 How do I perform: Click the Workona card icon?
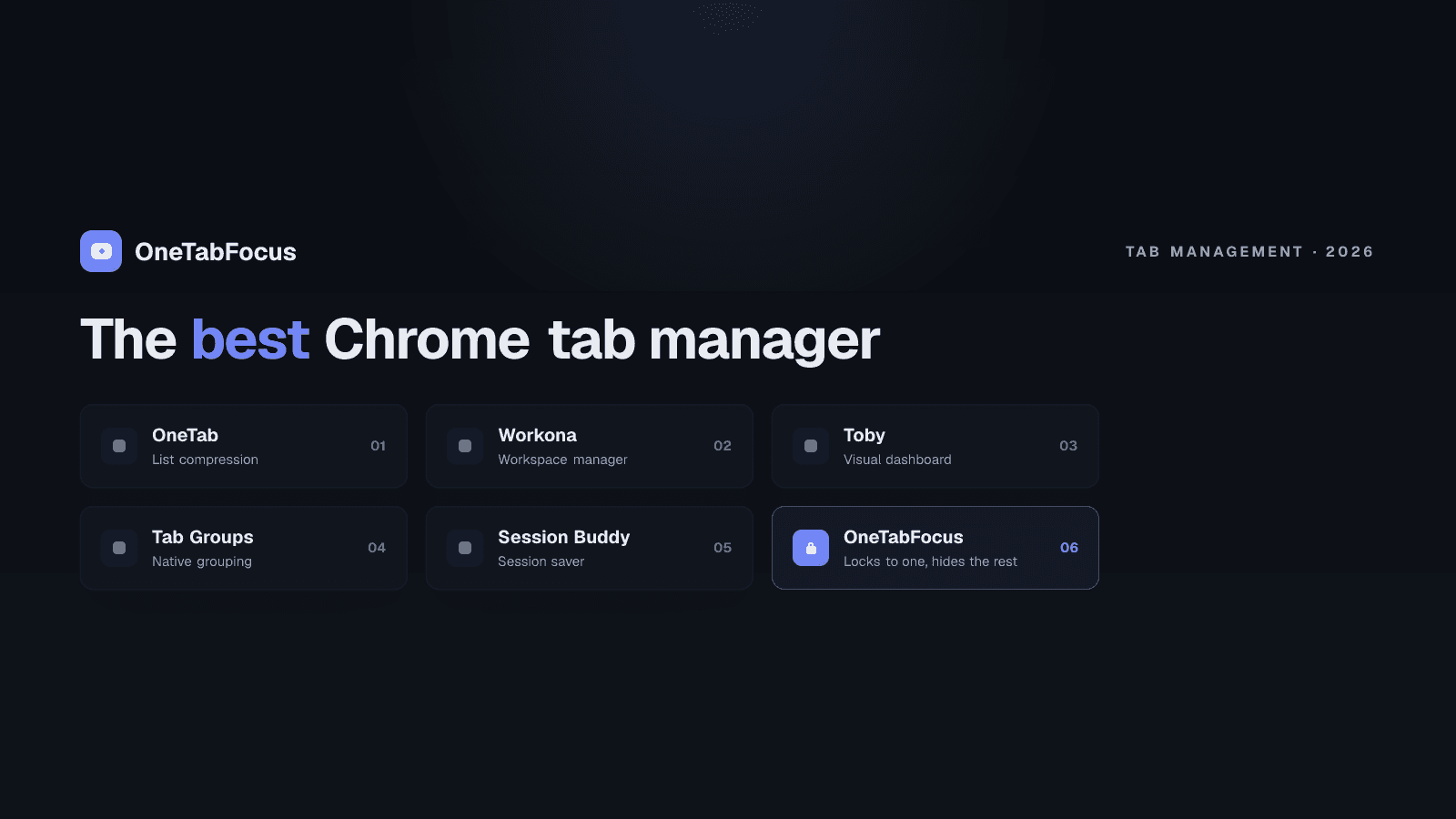(465, 446)
